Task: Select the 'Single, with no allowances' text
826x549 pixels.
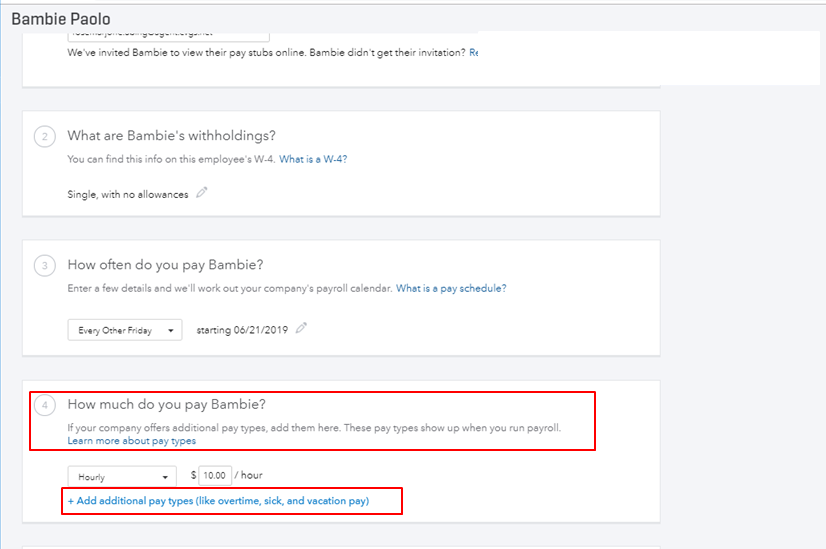Action: tap(128, 193)
